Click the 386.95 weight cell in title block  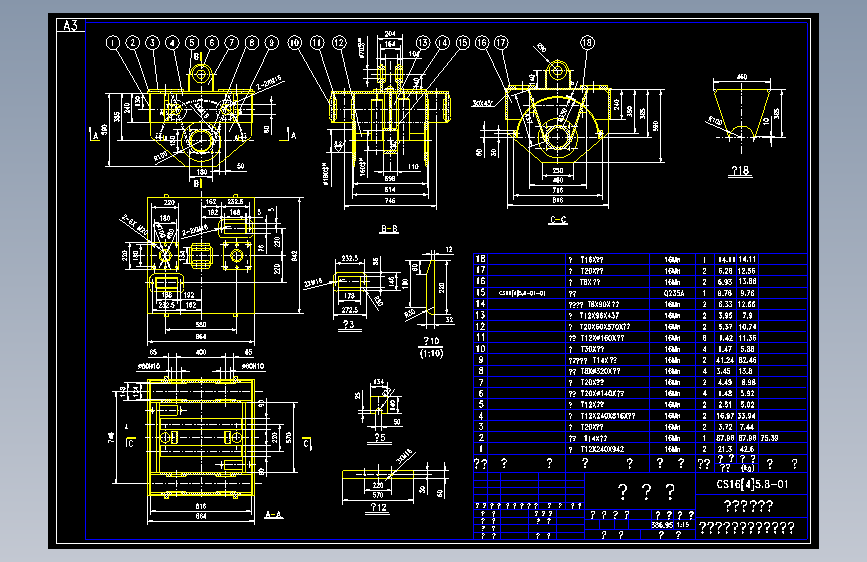coord(661,525)
